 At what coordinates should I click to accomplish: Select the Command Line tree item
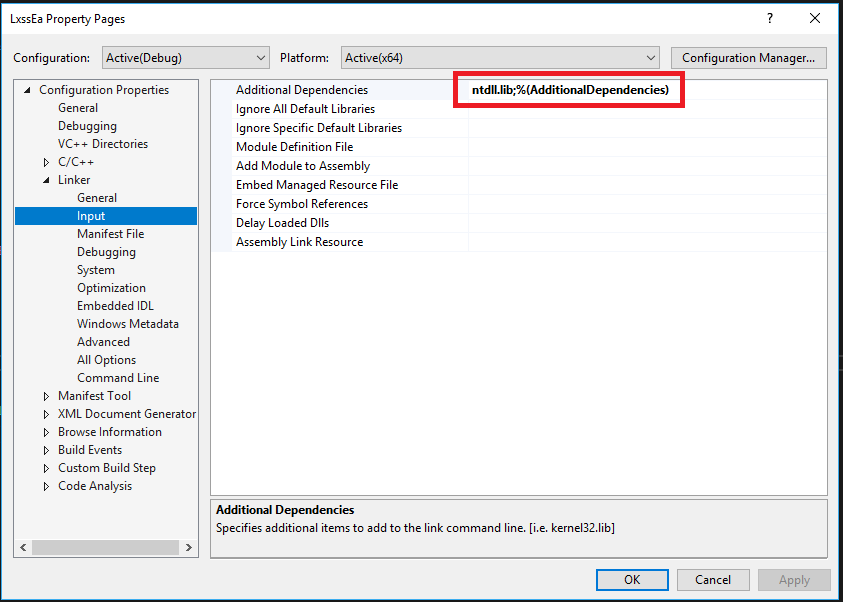point(116,377)
